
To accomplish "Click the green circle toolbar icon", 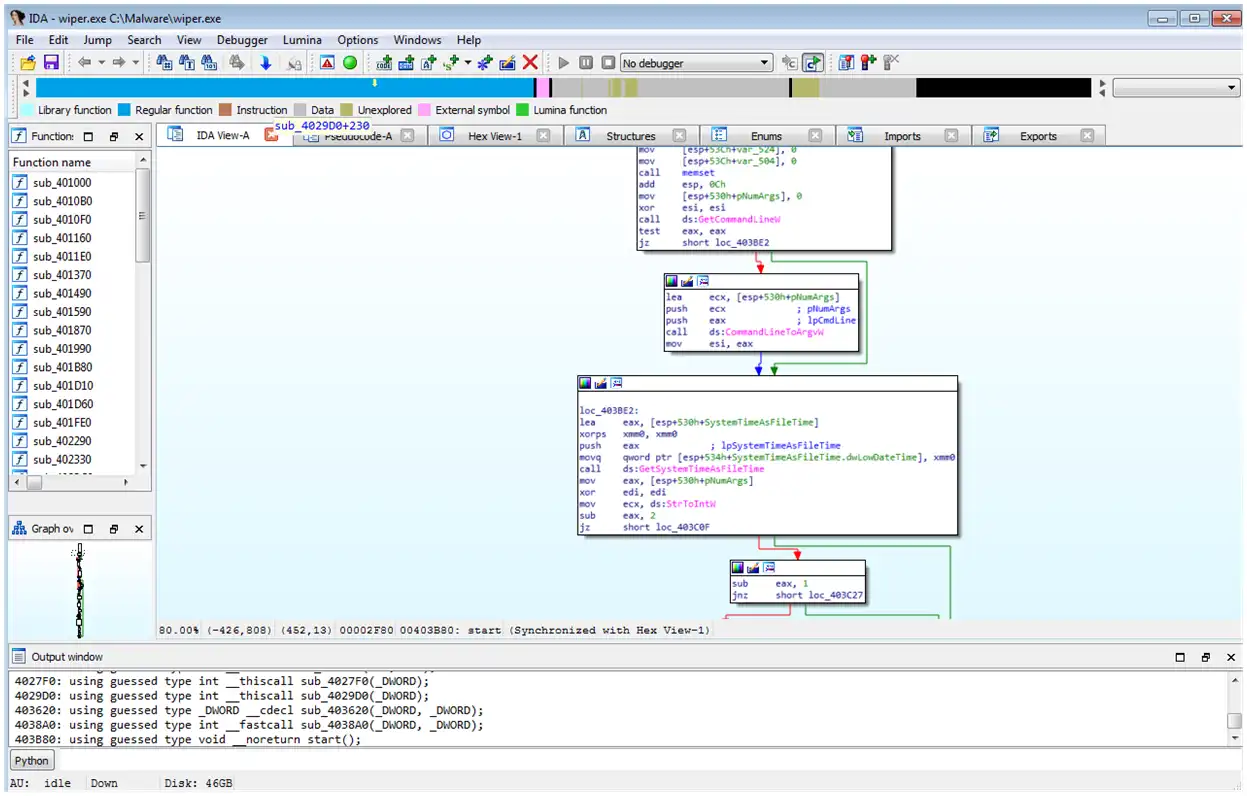I will coord(350,63).
